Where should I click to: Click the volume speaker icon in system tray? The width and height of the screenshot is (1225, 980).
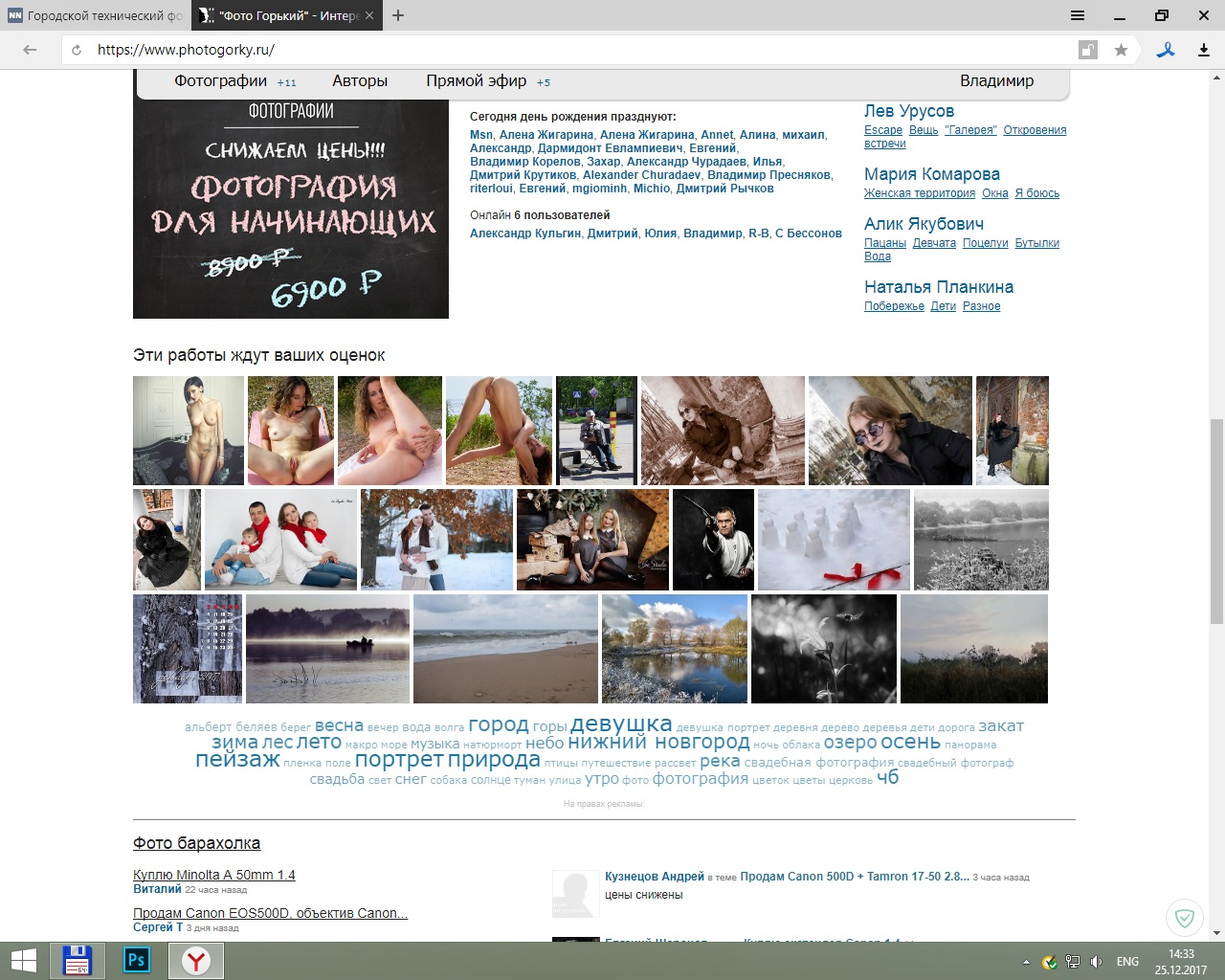click(1096, 962)
